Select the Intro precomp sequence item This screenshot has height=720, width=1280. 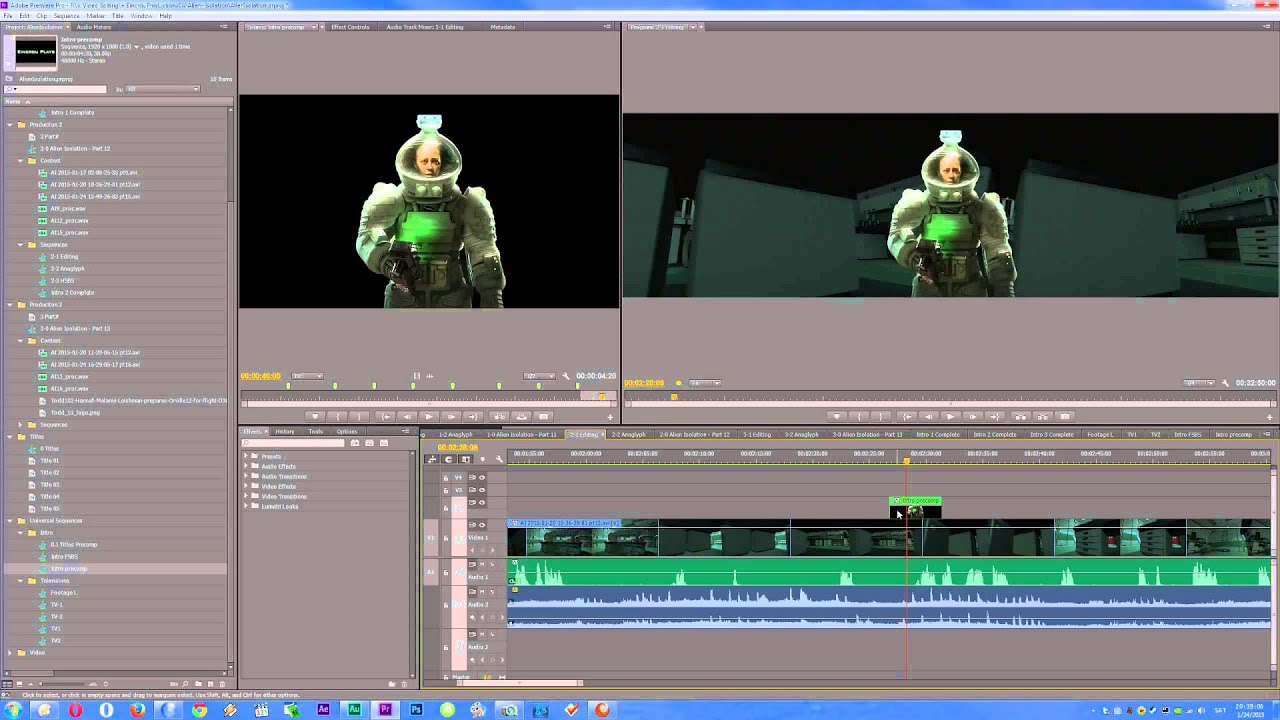(x=69, y=569)
